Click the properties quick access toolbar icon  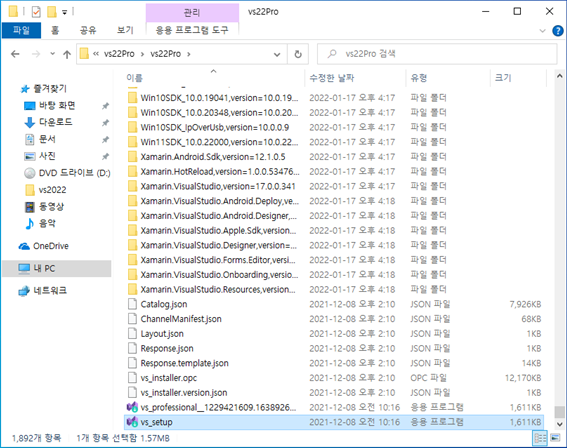coord(36,12)
